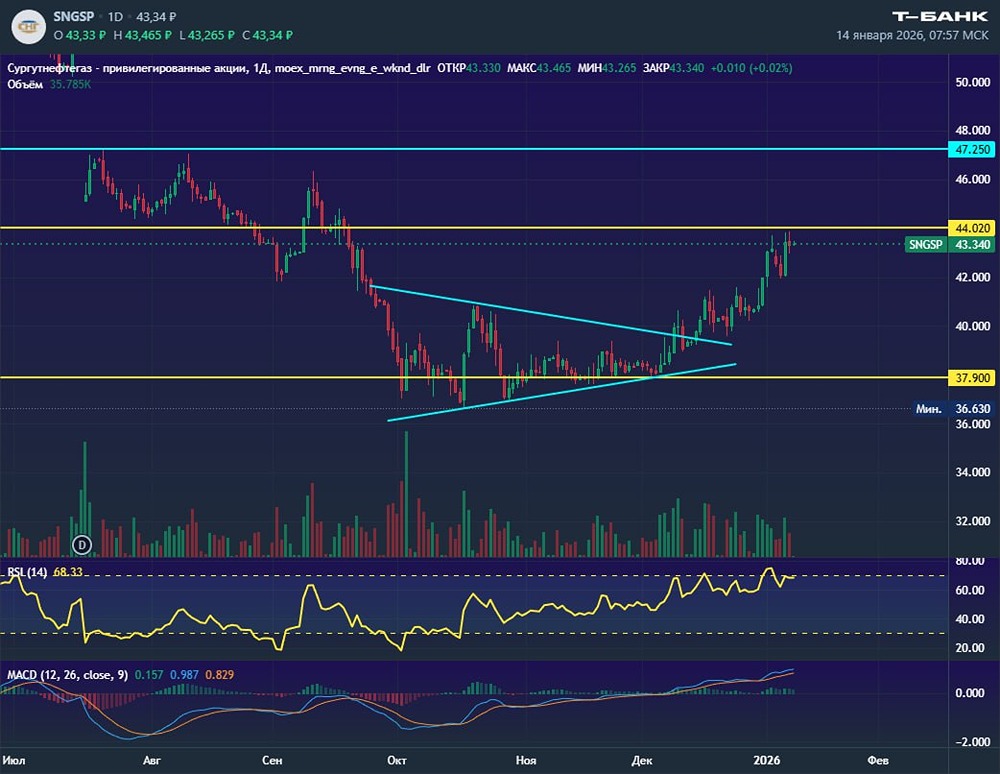Click the 44.020 yellow price level label
Screen dimensions: 1000x774
click(972, 228)
